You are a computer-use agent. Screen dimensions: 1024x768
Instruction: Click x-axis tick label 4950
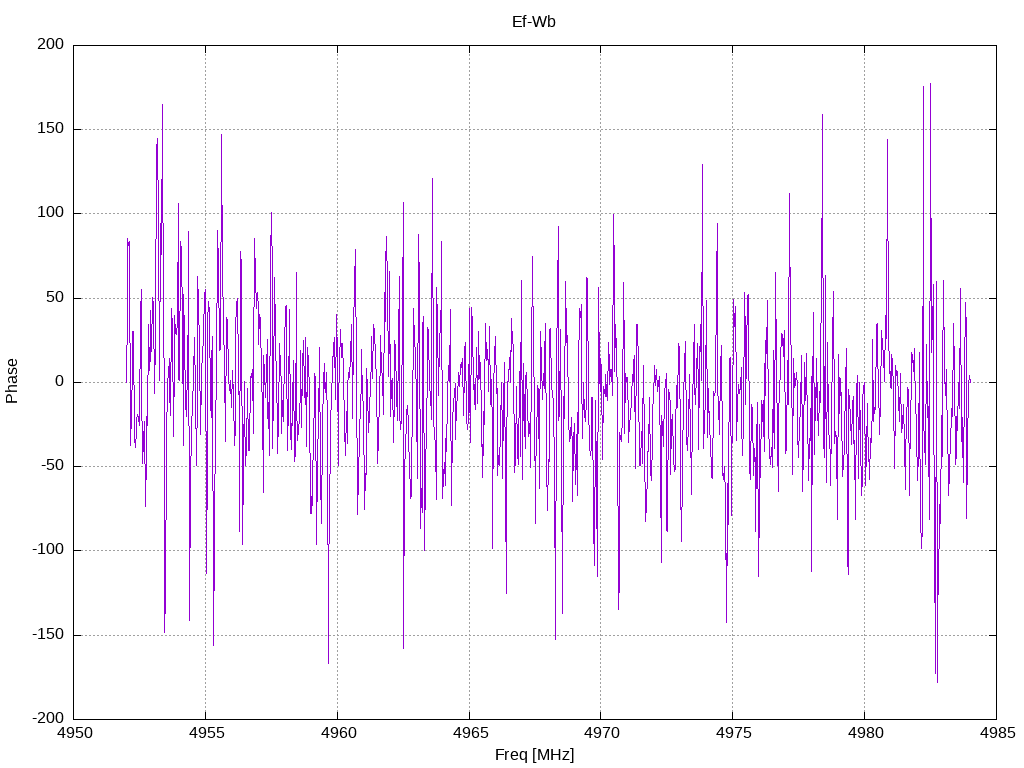click(x=74, y=733)
